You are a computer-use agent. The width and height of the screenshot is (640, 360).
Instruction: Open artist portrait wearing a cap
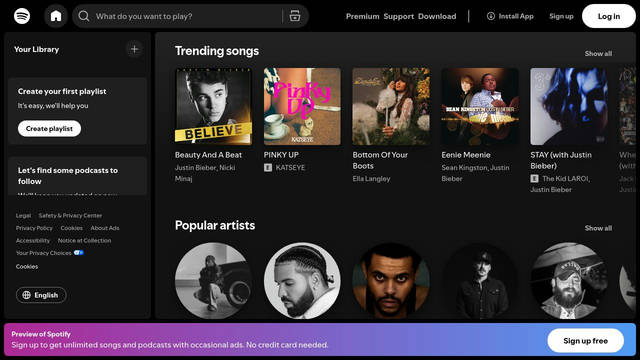[x=569, y=281]
